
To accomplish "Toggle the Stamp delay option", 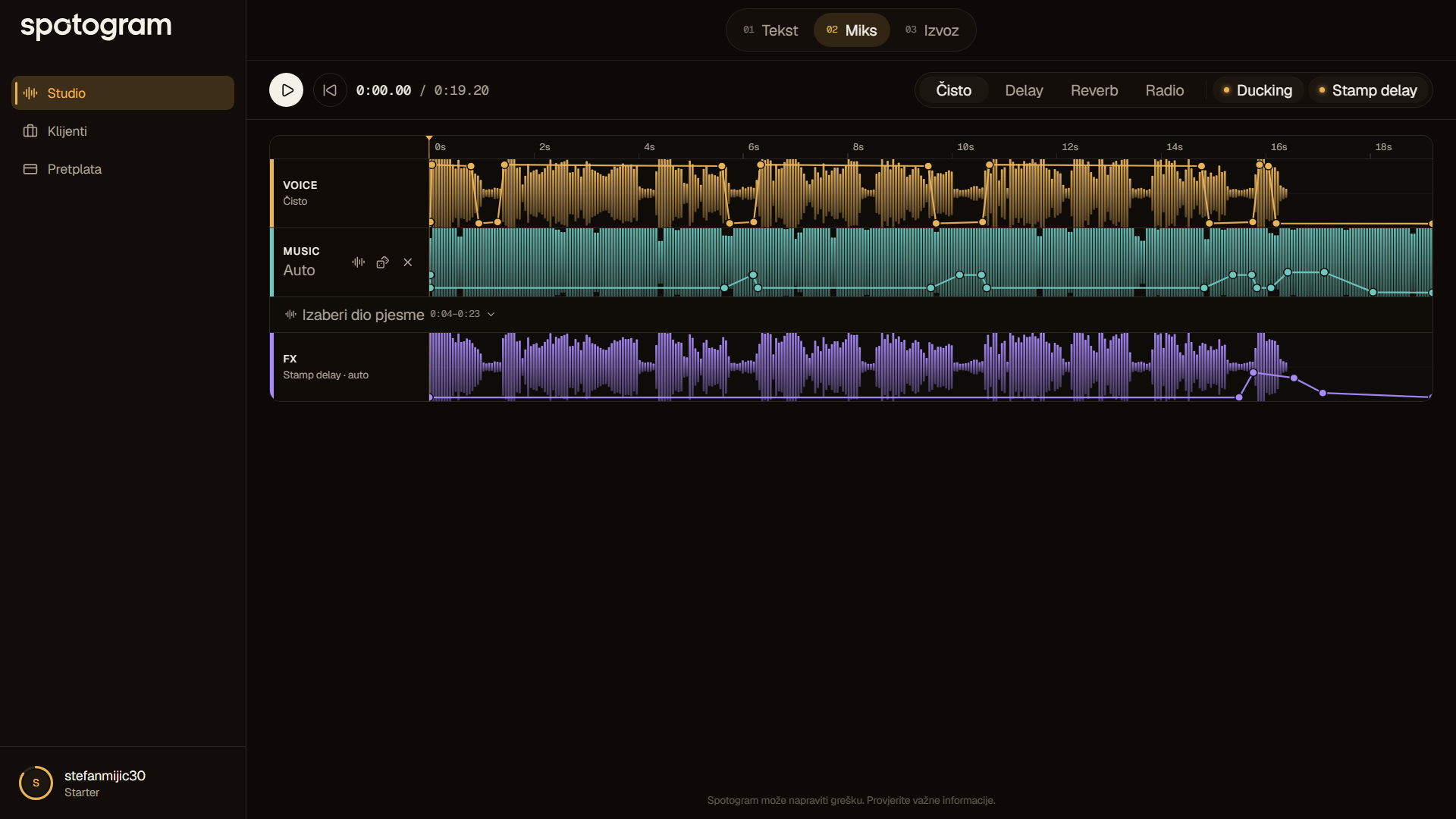I will [1368, 90].
